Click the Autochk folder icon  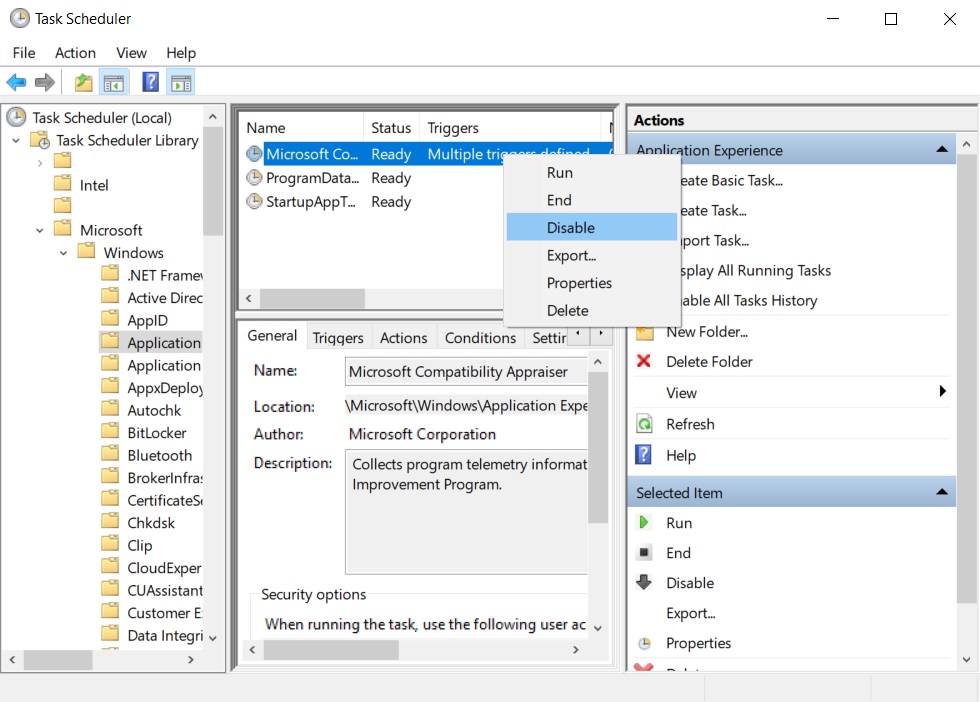coord(110,408)
